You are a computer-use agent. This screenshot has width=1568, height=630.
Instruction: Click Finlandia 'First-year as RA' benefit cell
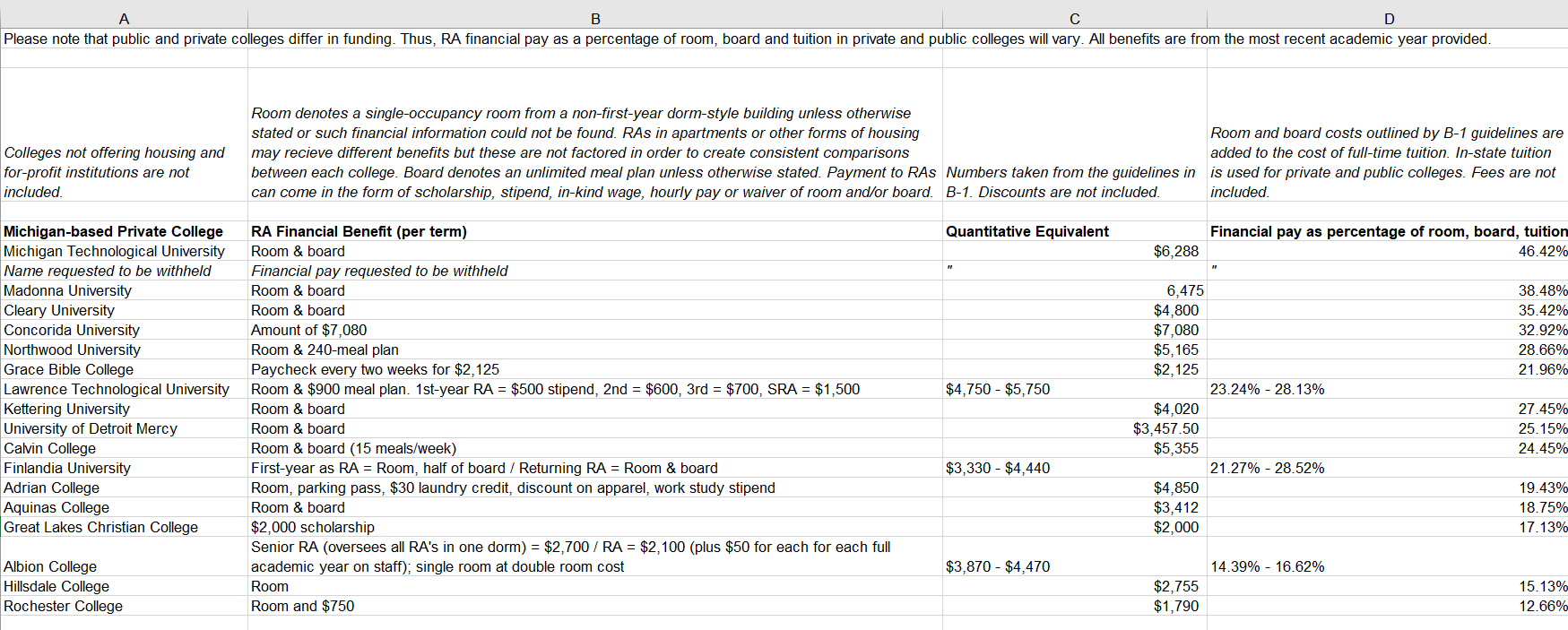coord(595,468)
